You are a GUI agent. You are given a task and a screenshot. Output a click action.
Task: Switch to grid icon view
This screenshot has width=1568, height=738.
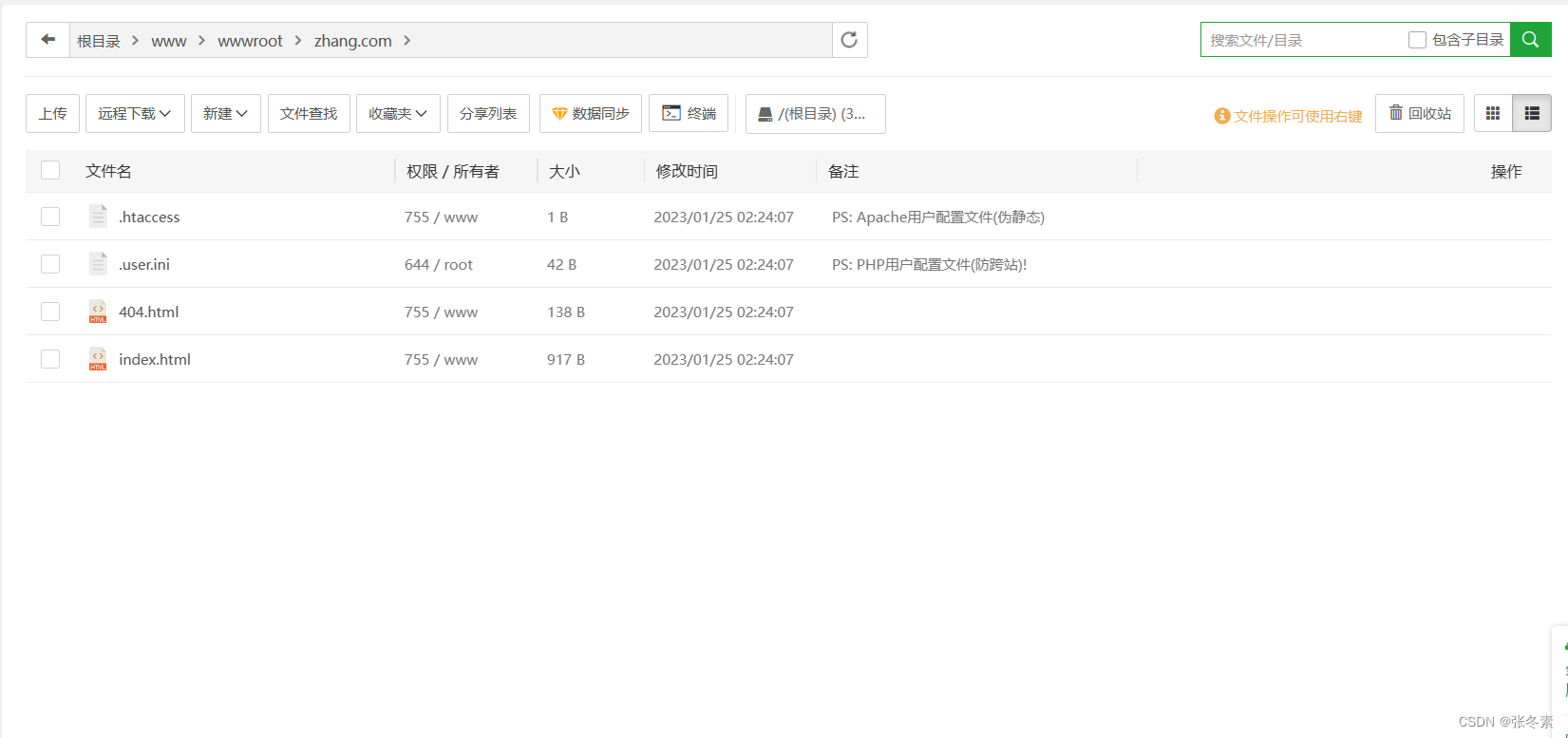point(1493,113)
